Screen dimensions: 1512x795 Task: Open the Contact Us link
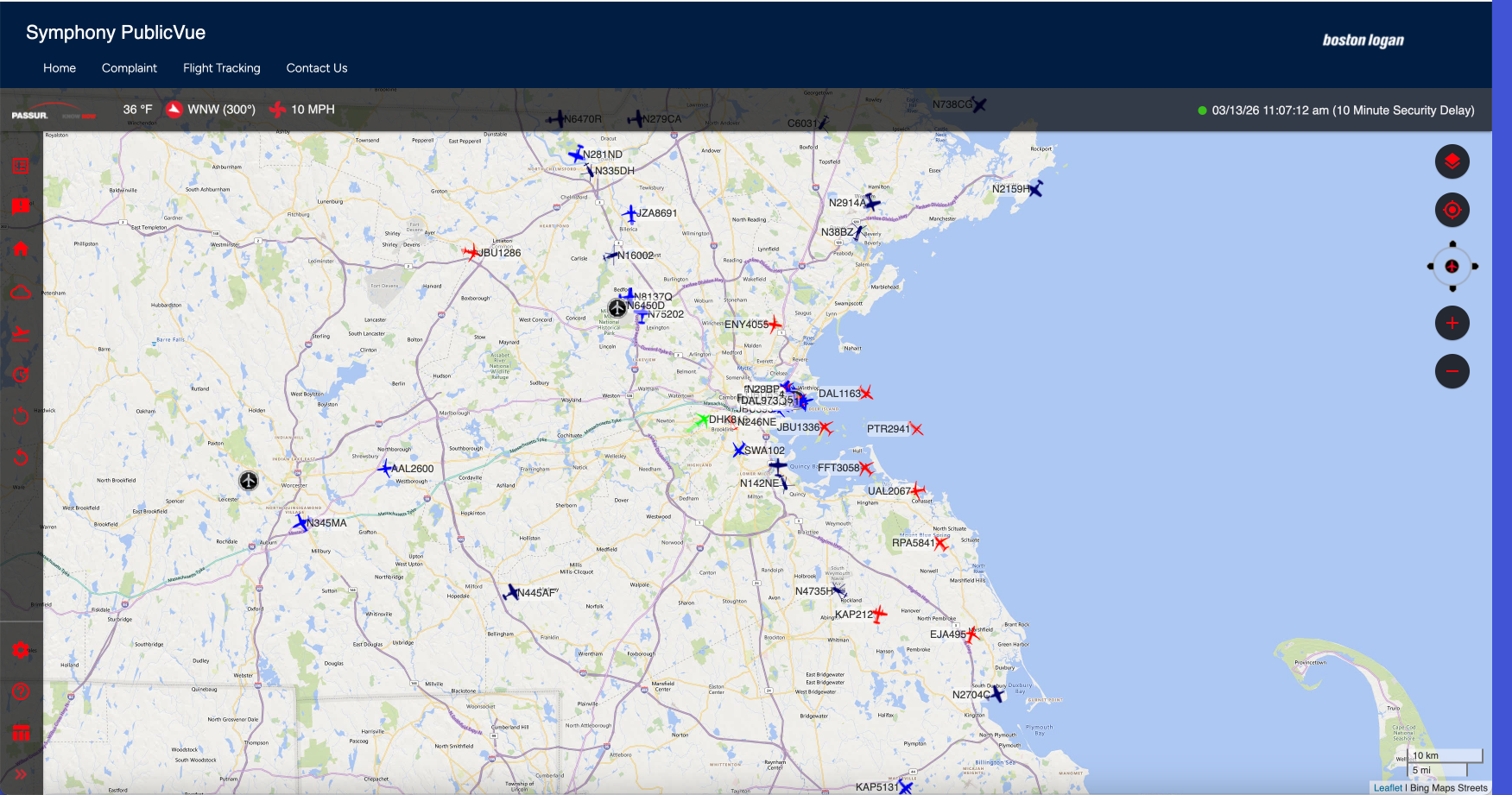(316, 68)
